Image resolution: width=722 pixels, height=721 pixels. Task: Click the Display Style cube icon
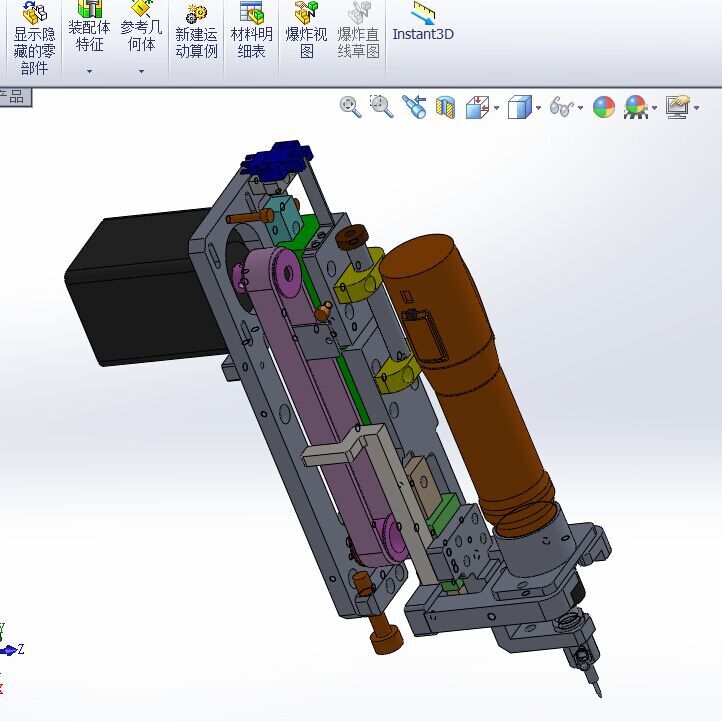519,107
